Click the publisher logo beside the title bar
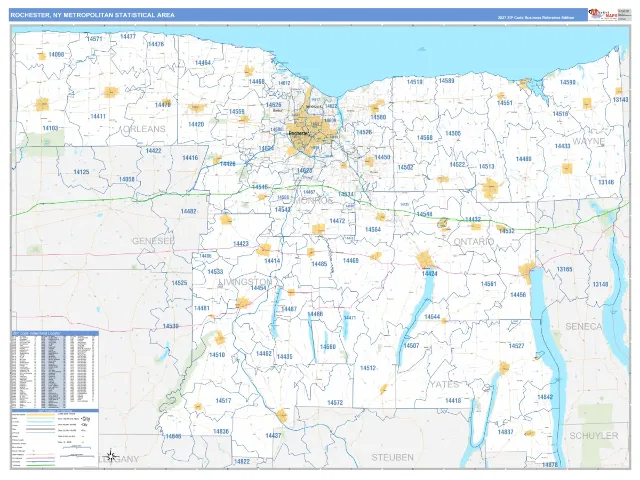Image resolution: width=640 pixels, height=480 pixels. pos(602,15)
